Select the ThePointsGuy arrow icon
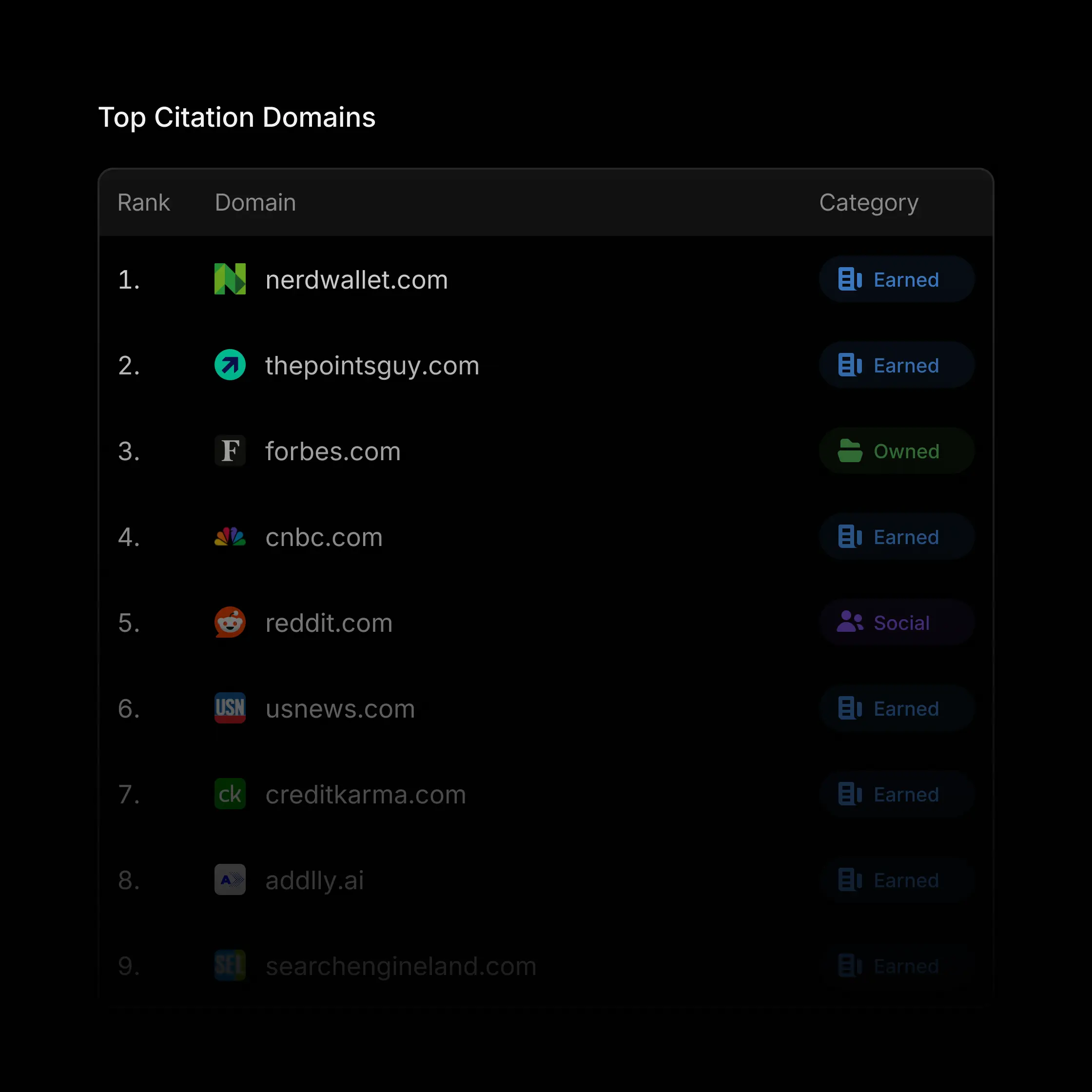The image size is (1092, 1092). tap(230, 366)
